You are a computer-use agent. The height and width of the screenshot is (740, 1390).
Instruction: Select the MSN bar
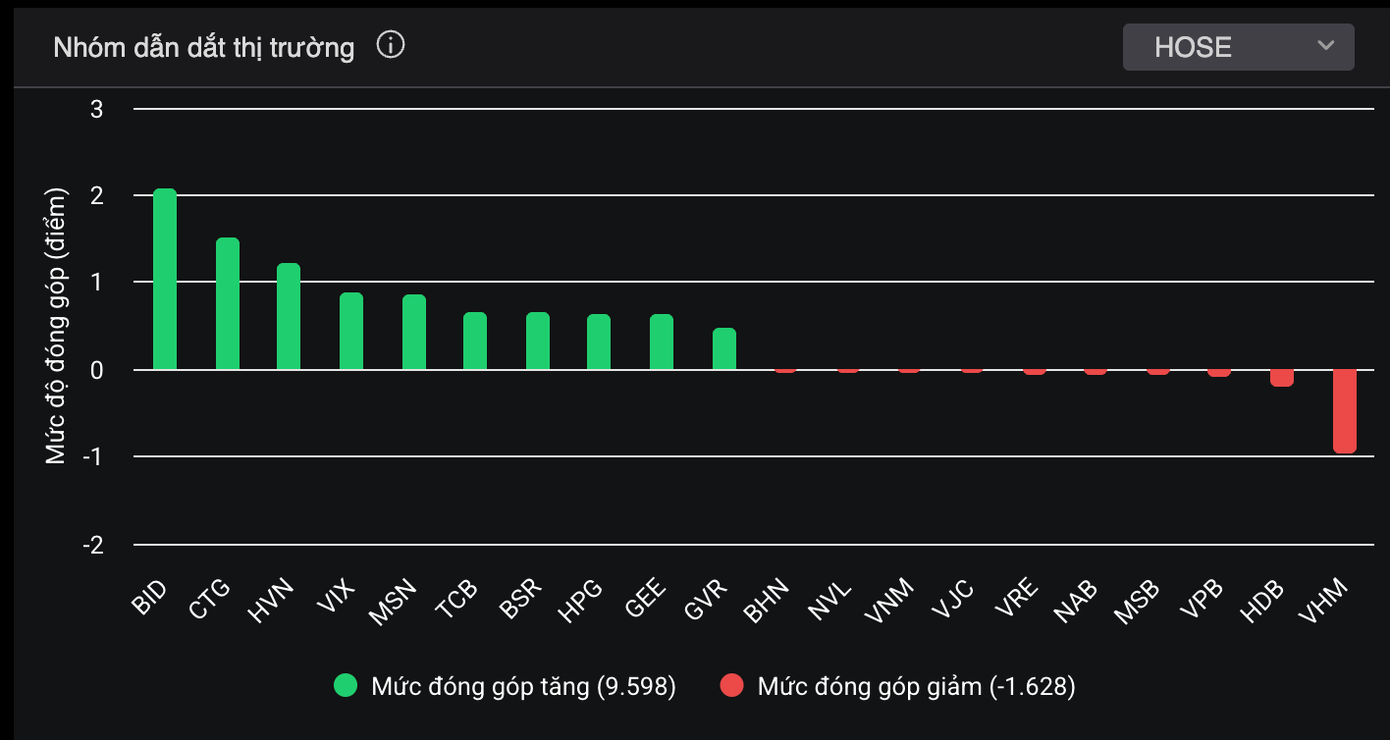[x=414, y=333]
